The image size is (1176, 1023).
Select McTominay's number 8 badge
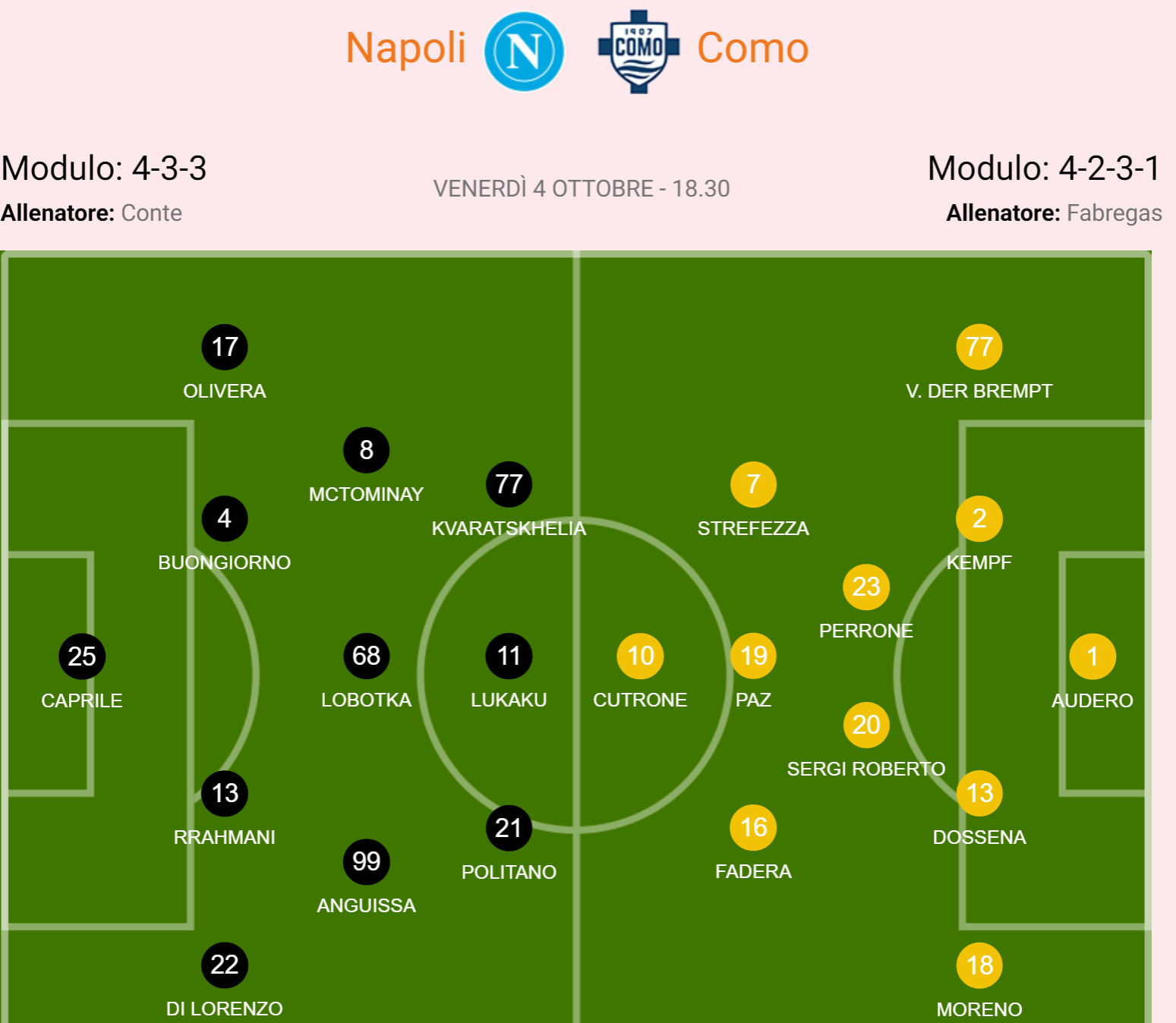366,450
